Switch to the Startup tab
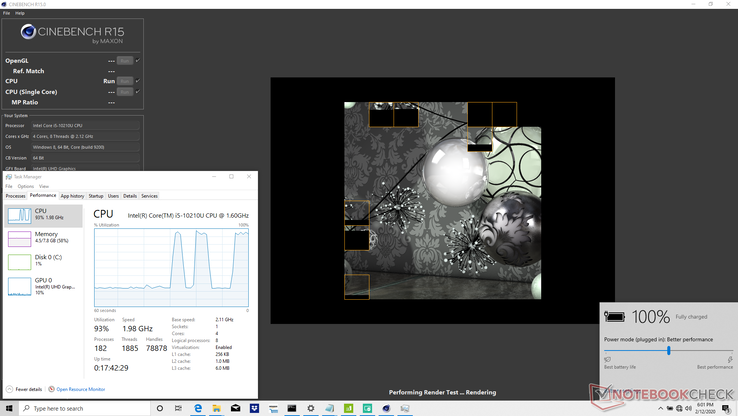Image resolution: width=738 pixels, height=416 pixels. 96,196
